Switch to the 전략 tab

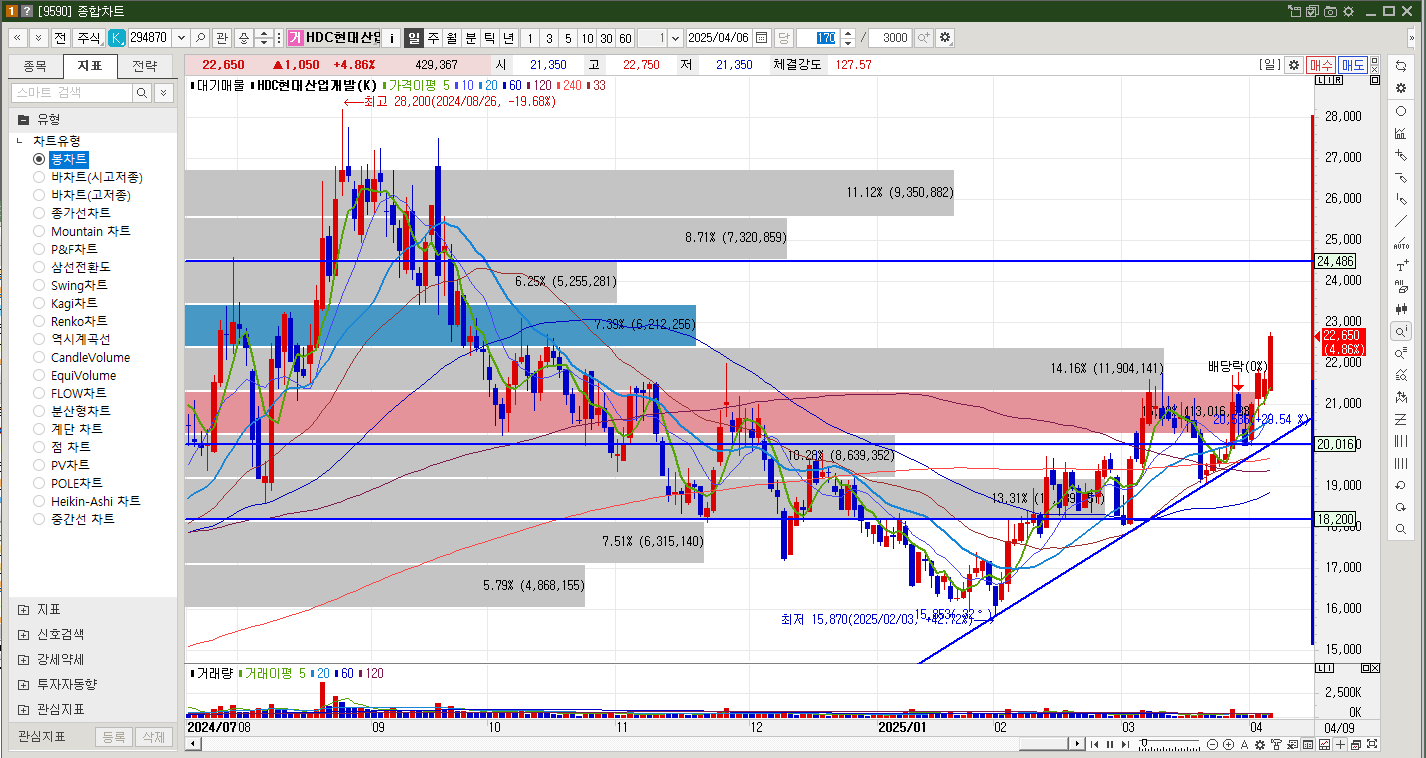(145, 66)
